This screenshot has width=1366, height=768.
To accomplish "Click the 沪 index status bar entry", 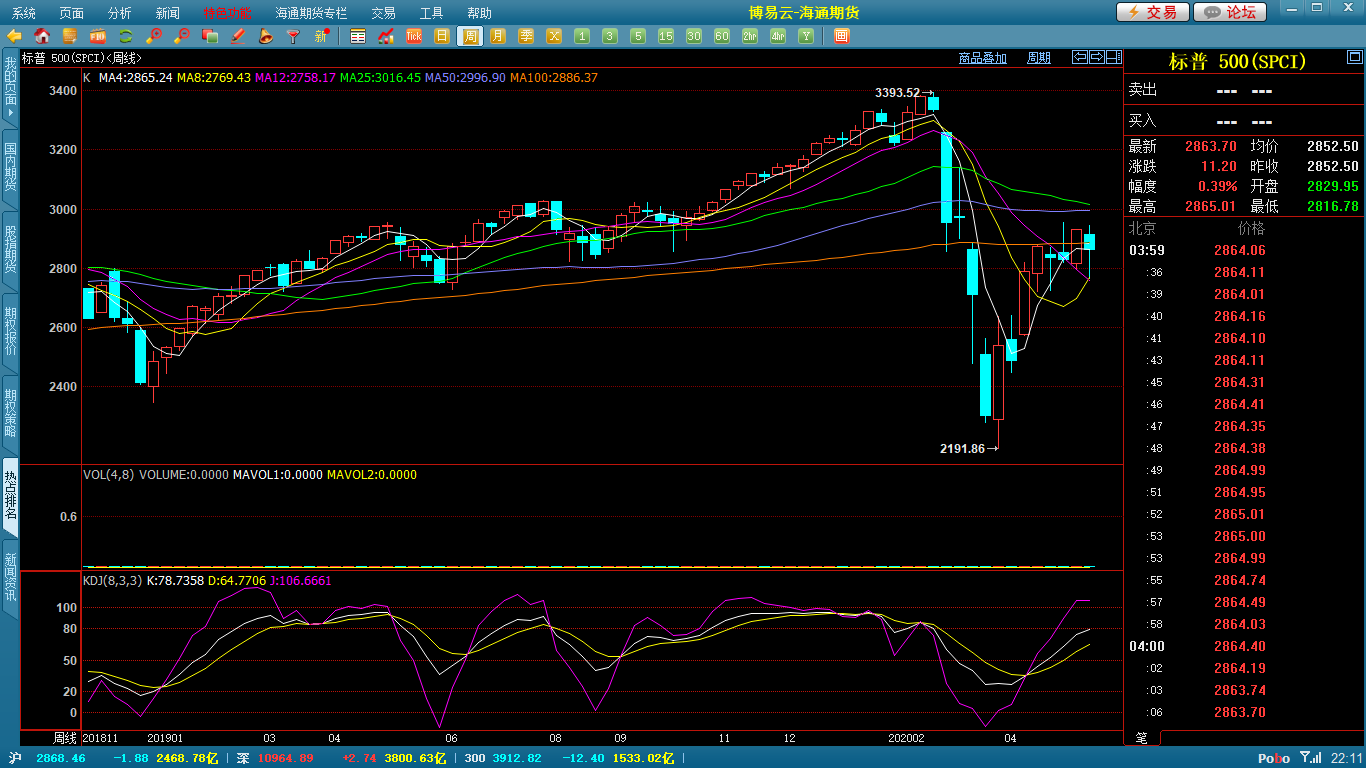I will coord(15,758).
